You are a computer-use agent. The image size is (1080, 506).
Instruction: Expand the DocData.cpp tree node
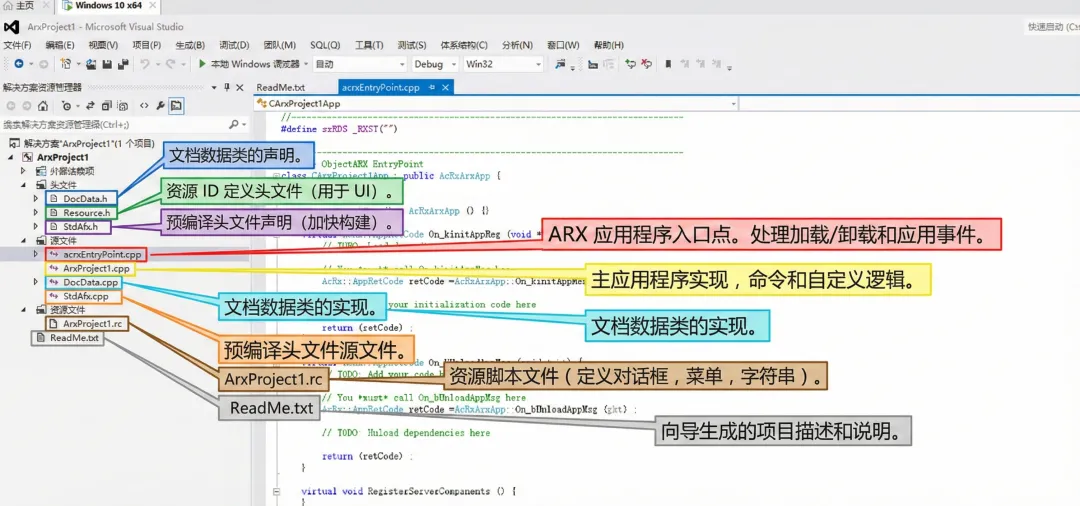click(x=36, y=282)
